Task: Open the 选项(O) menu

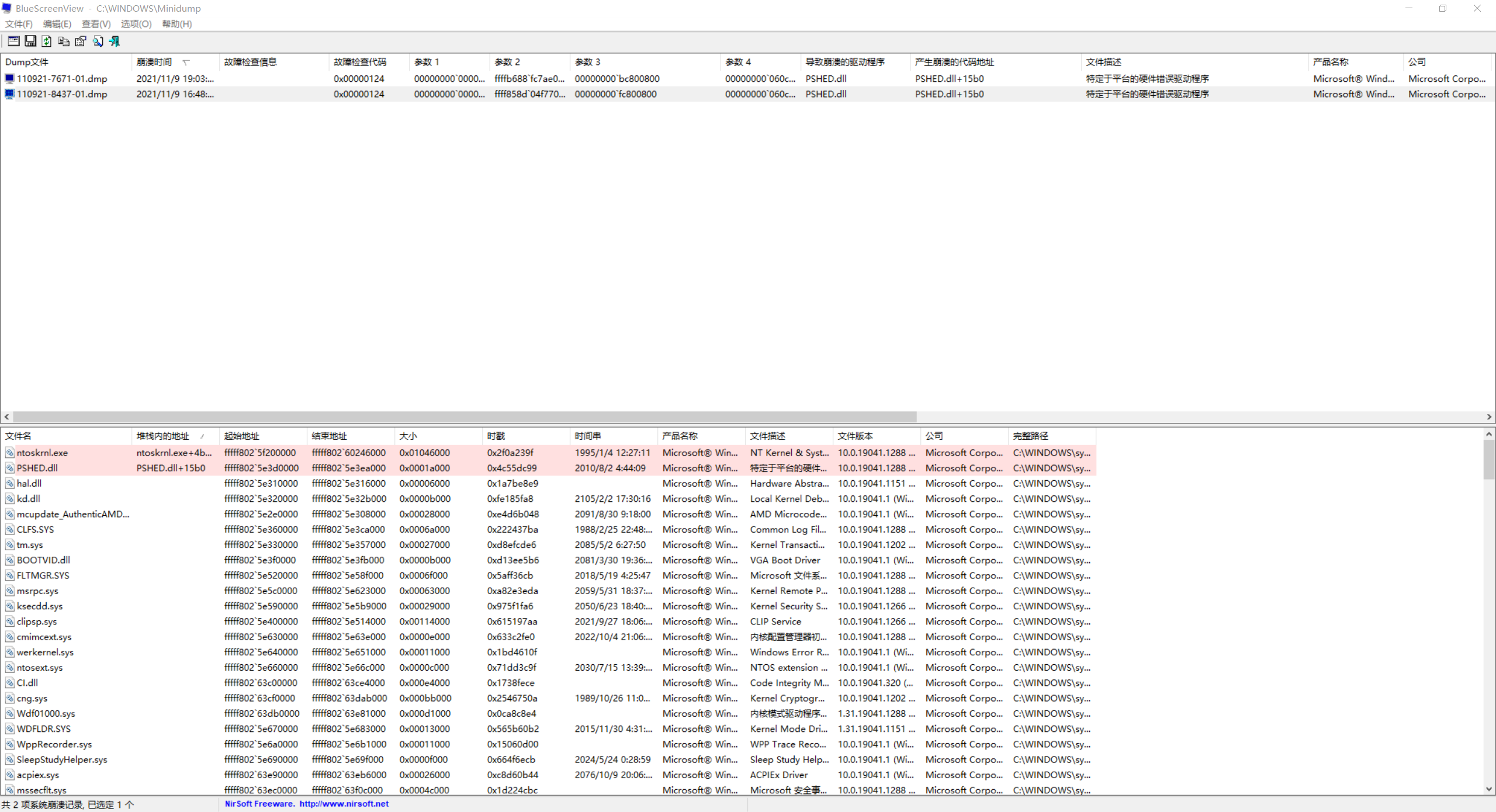Action: tap(136, 24)
